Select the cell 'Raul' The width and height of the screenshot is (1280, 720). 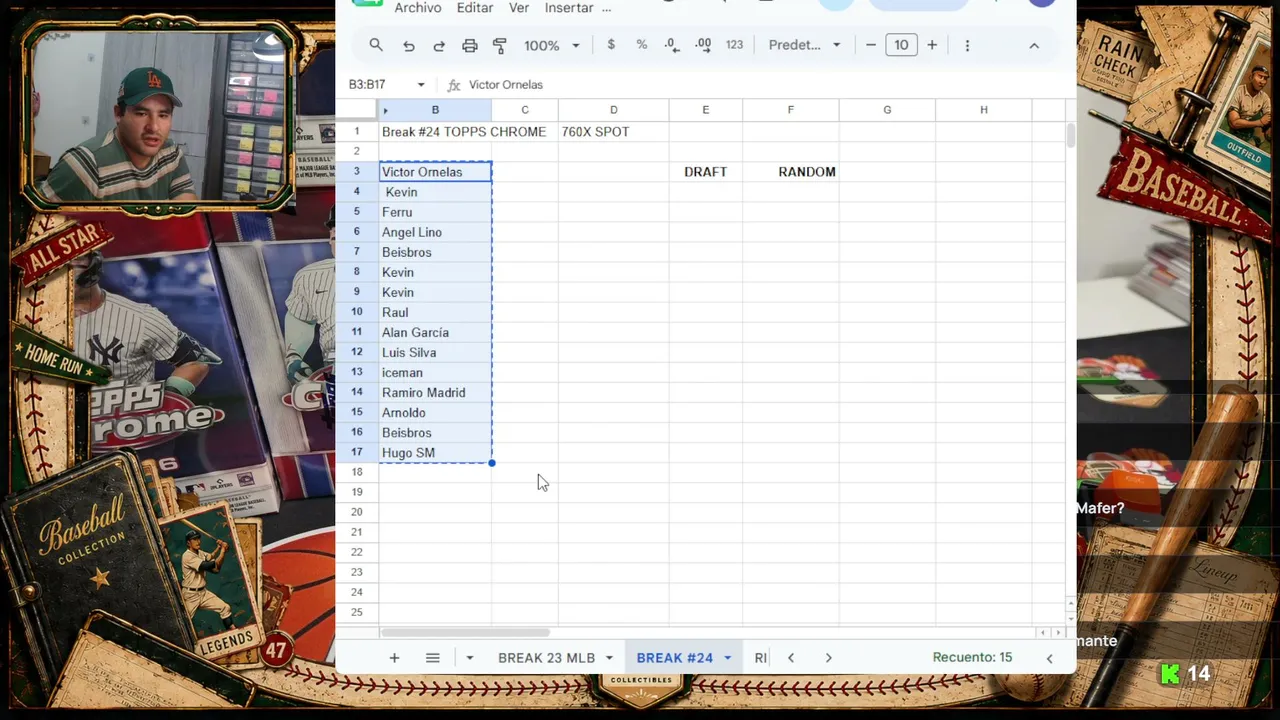tap(435, 312)
